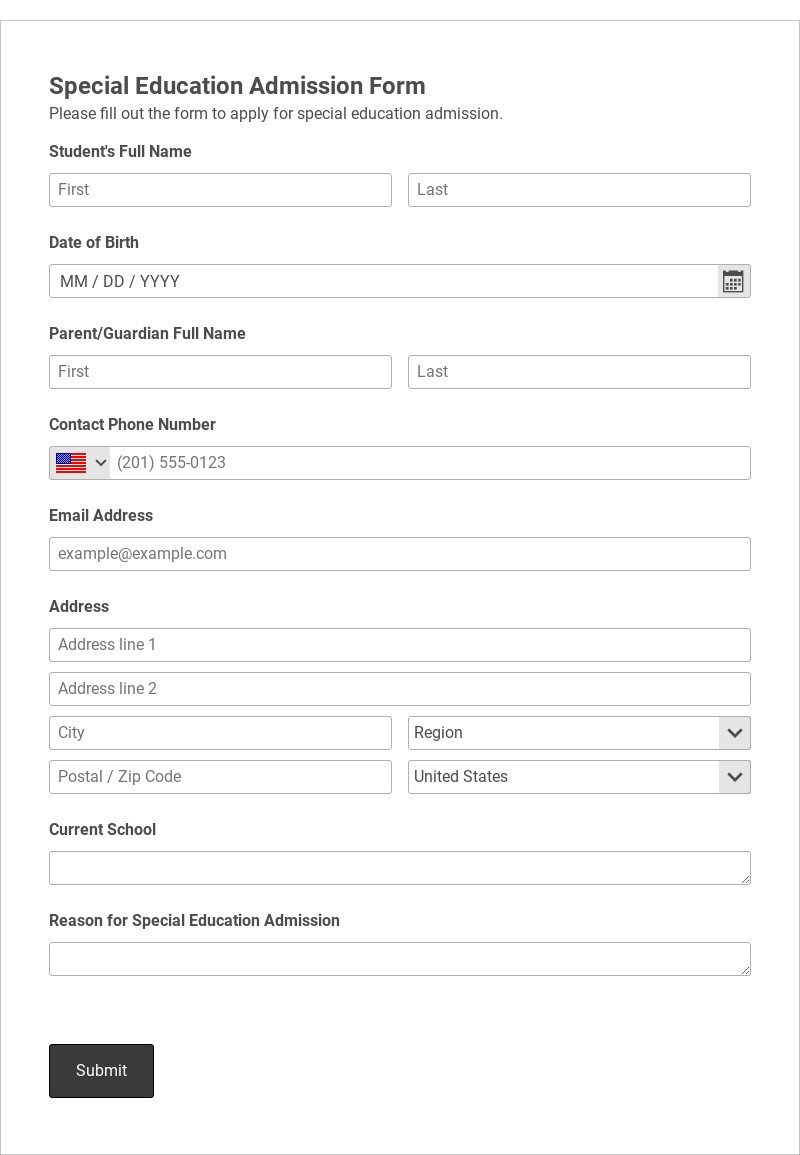Focus the Reason for Special Education Admission box
800x1155 pixels.
tap(400, 959)
